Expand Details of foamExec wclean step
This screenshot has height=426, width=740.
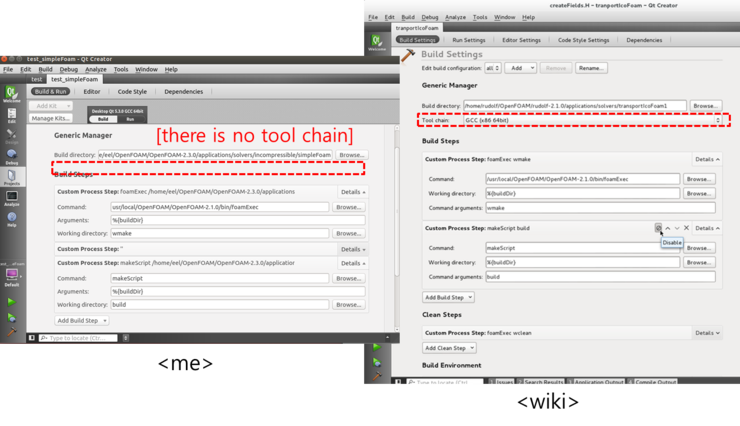[707, 333]
